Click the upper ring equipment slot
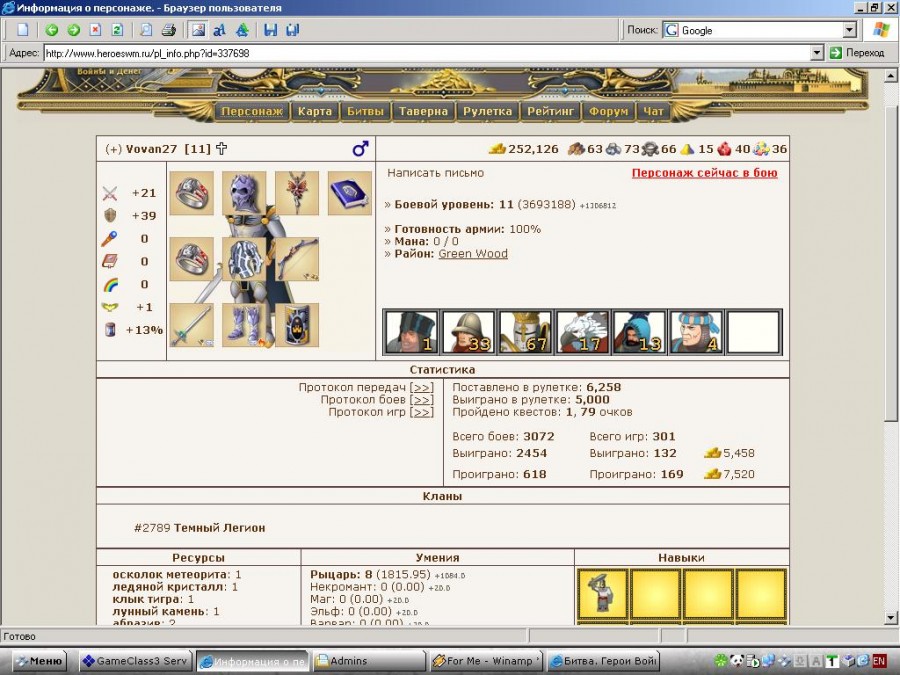This screenshot has height=675, width=900. point(192,193)
